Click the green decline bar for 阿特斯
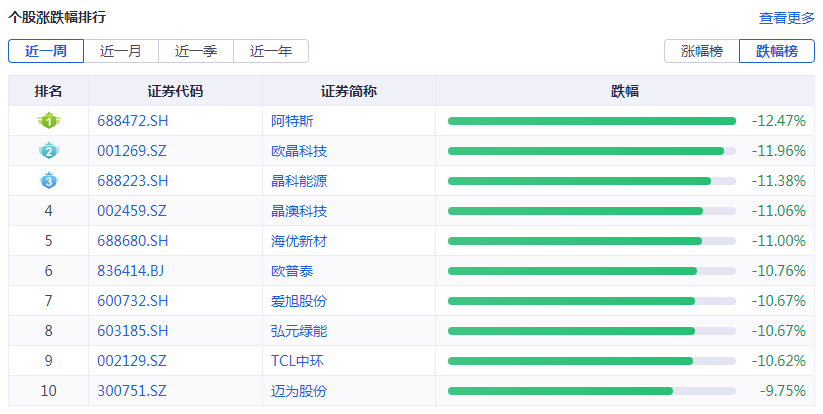This screenshot has width=823, height=414. 591,121
